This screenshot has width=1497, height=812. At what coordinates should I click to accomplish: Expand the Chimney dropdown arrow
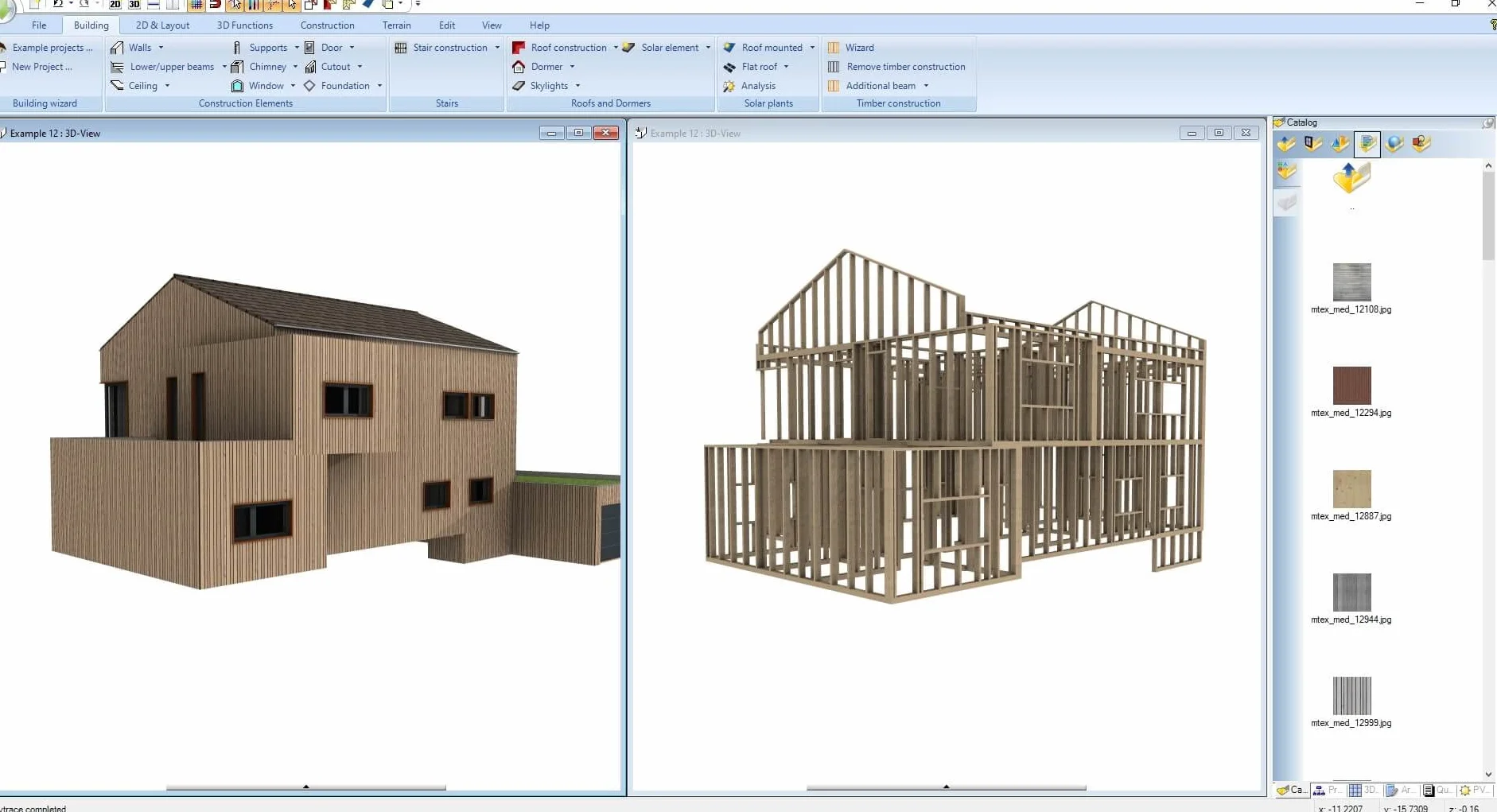[295, 67]
